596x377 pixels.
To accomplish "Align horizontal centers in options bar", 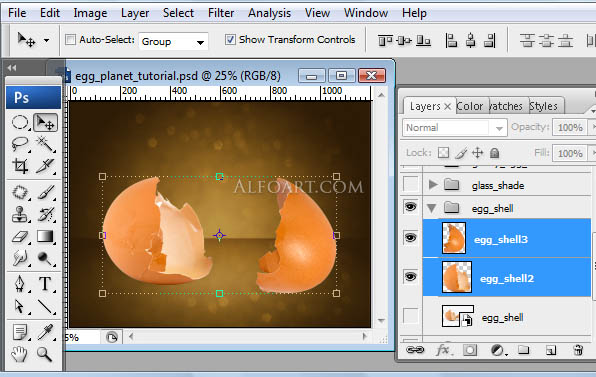I will pyautogui.click(x=471, y=40).
